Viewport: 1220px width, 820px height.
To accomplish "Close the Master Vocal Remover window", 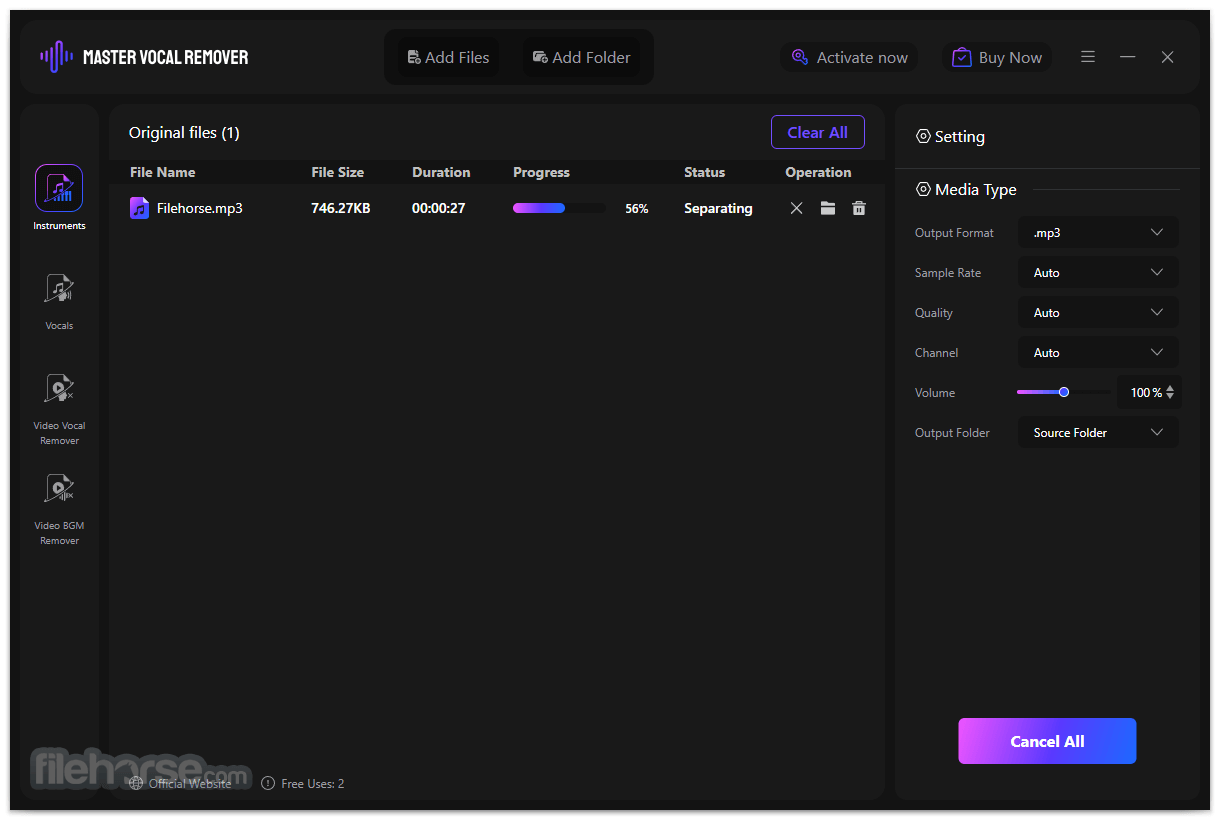I will click(x=1167, y=57).
